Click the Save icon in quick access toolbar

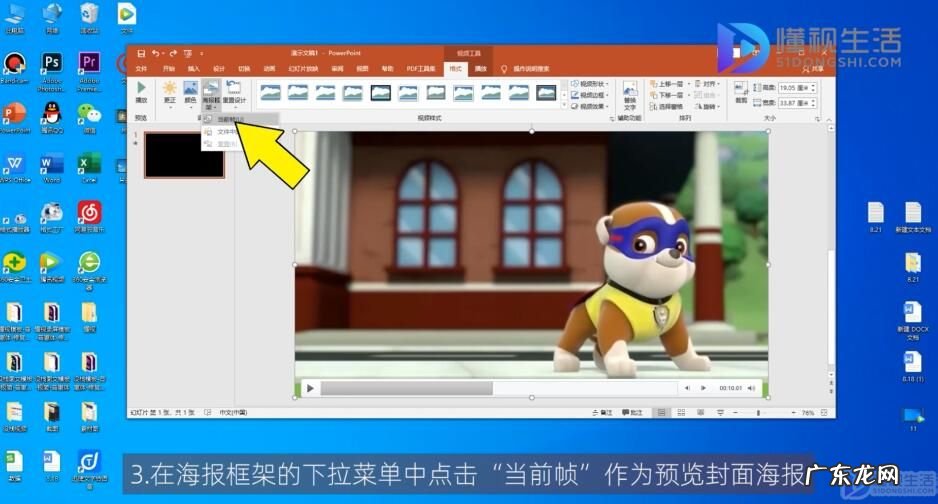point(141,53)
